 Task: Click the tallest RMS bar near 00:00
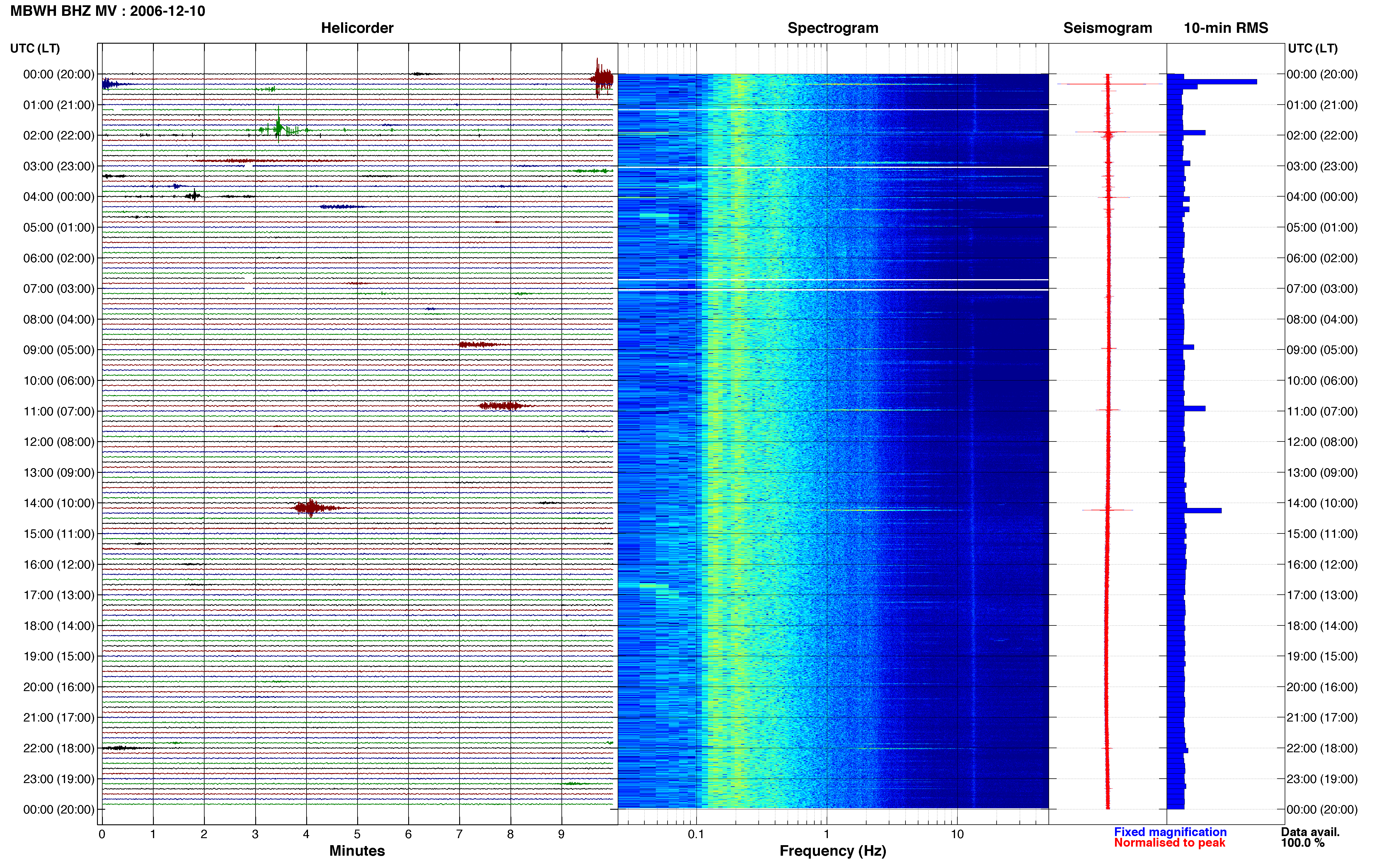[1212, 81]
